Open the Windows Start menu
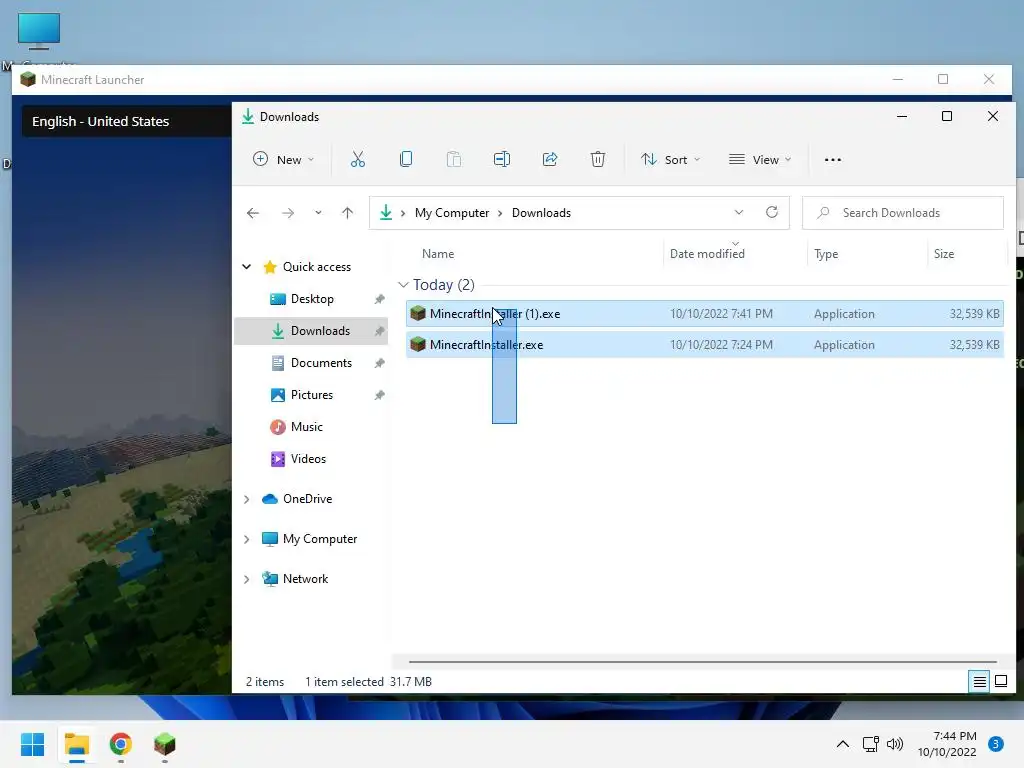The image size is (1024, 768). coord(33,744)
